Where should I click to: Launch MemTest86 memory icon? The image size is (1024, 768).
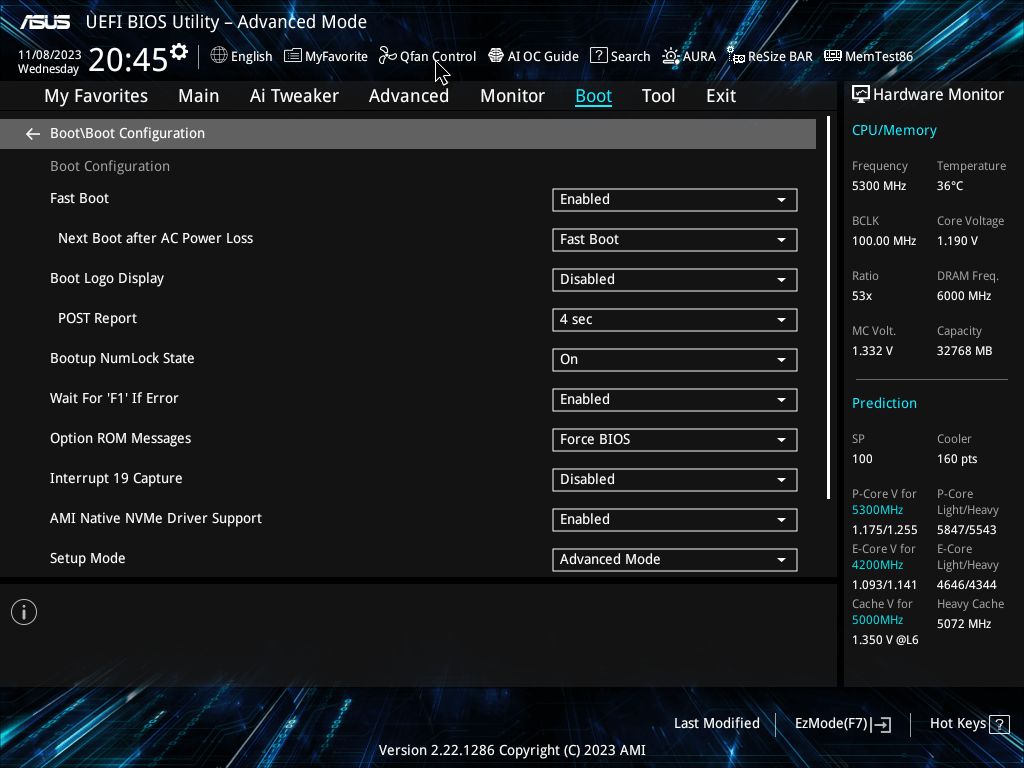click(x=833, y=56)
